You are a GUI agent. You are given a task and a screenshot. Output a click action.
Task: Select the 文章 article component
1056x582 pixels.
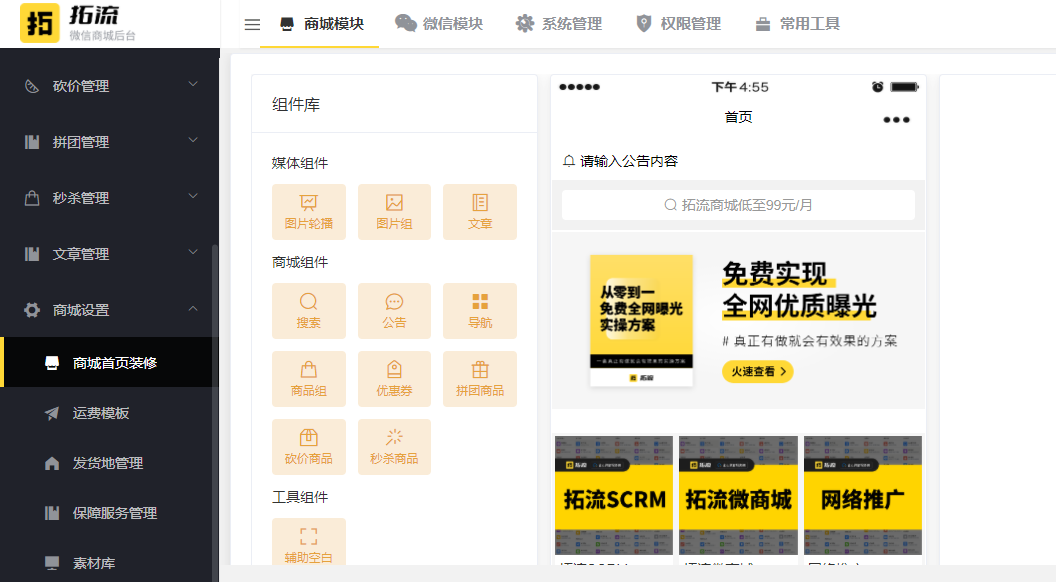point(480,211)
